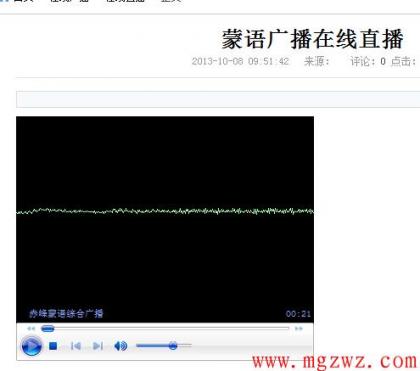The height and width of the screenshot is (371, 420).
Task: Click the seek bar position handle
Action: click(x=47, y=329)
